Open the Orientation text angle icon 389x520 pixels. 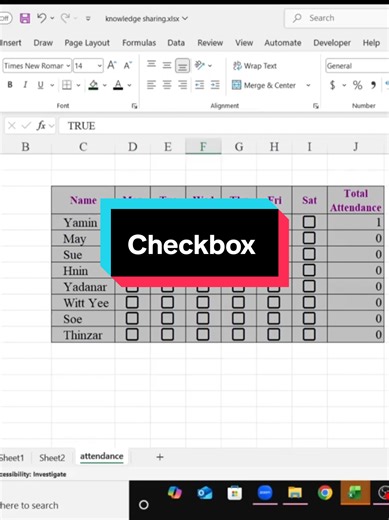pyautogui.click(x=200, y=65)
